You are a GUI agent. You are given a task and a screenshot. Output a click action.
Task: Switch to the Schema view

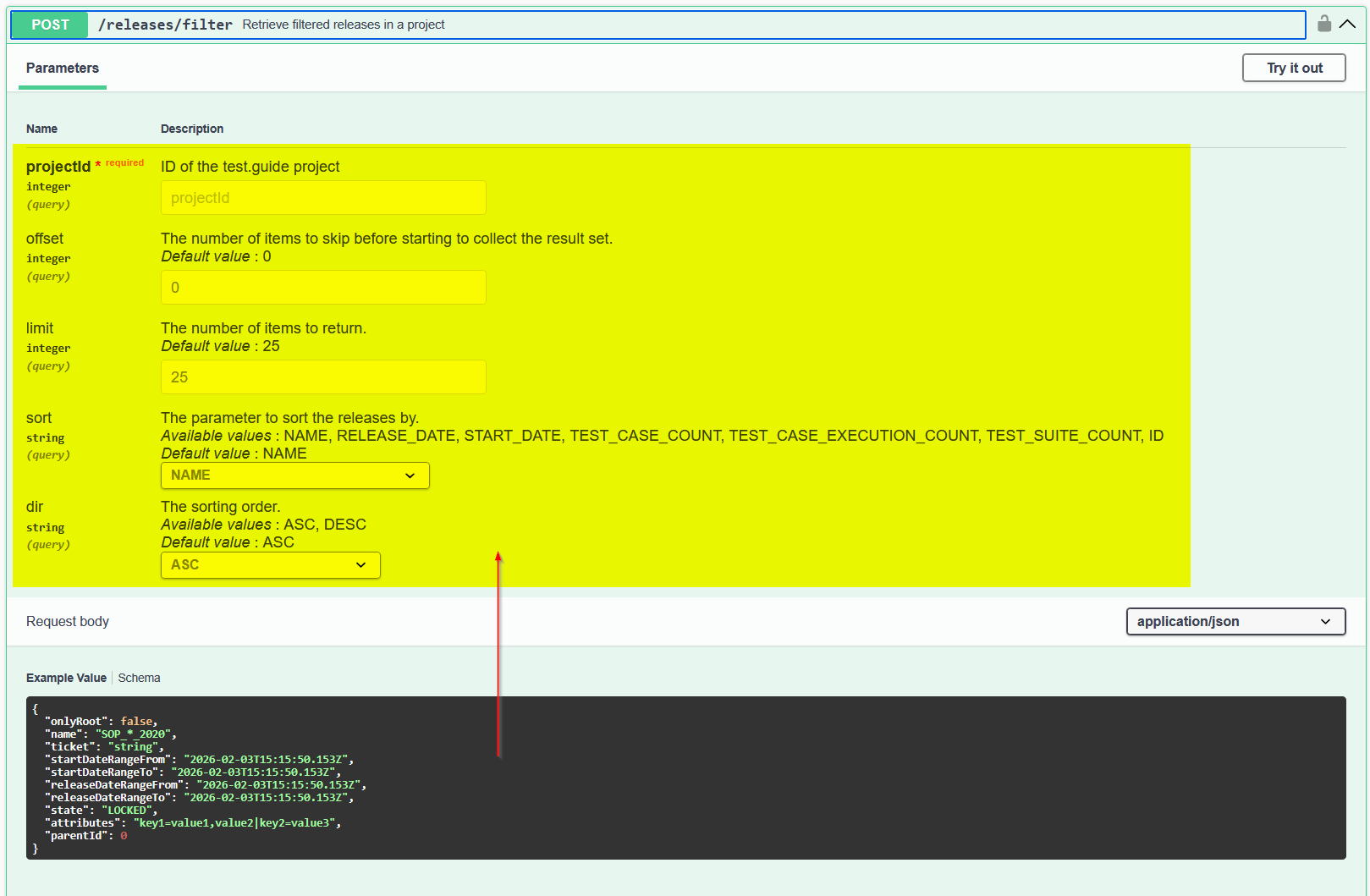pos(139,677)
